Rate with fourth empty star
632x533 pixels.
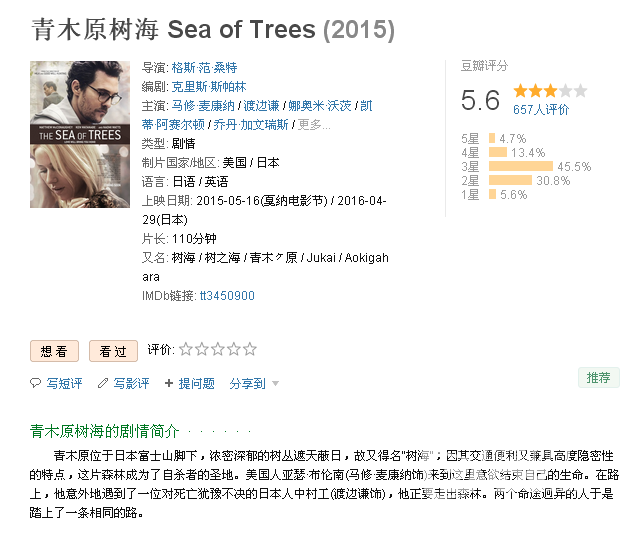[x=234, y=349]
